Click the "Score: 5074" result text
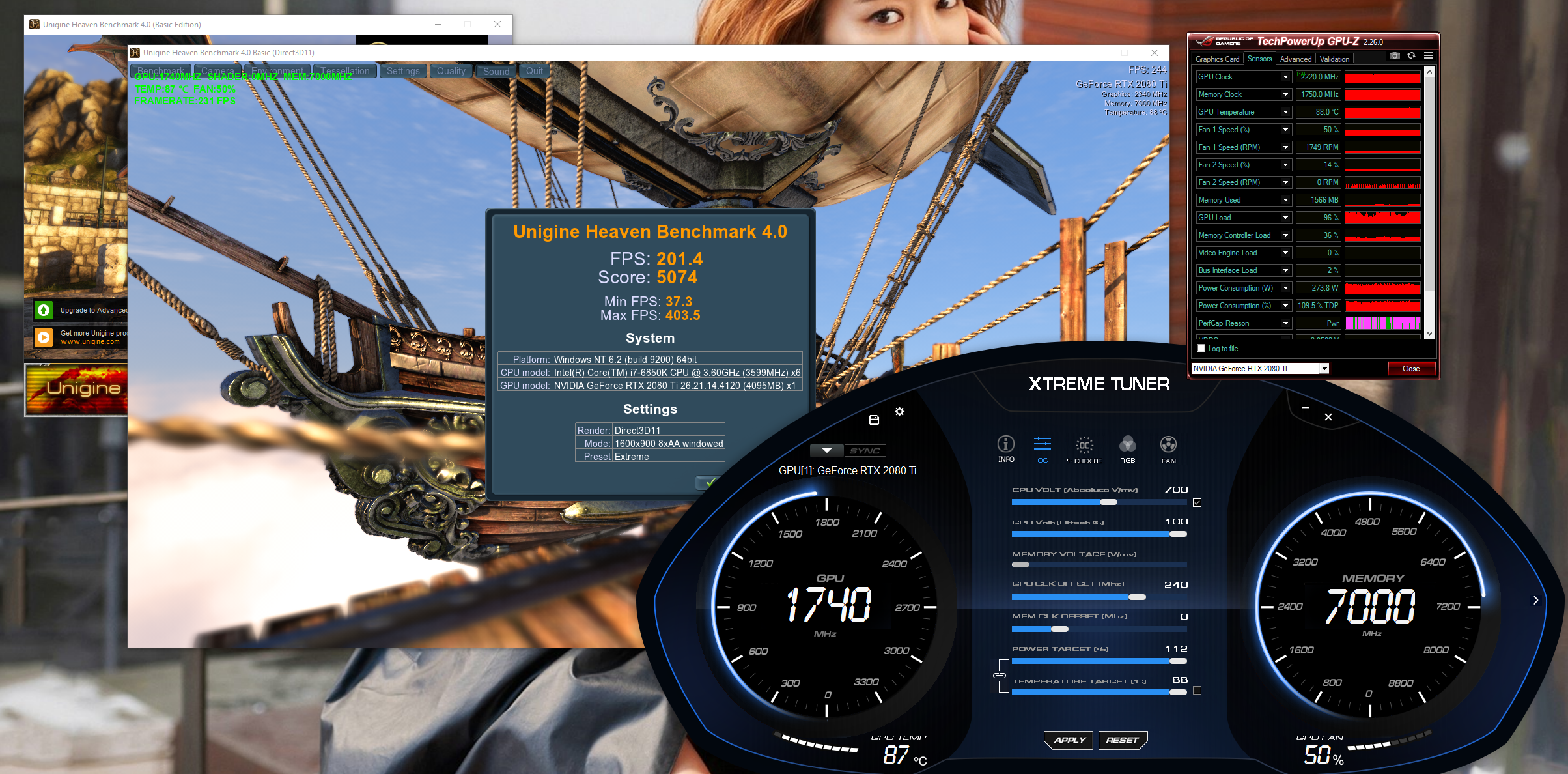1568x774 pixels. coord(648,278)
